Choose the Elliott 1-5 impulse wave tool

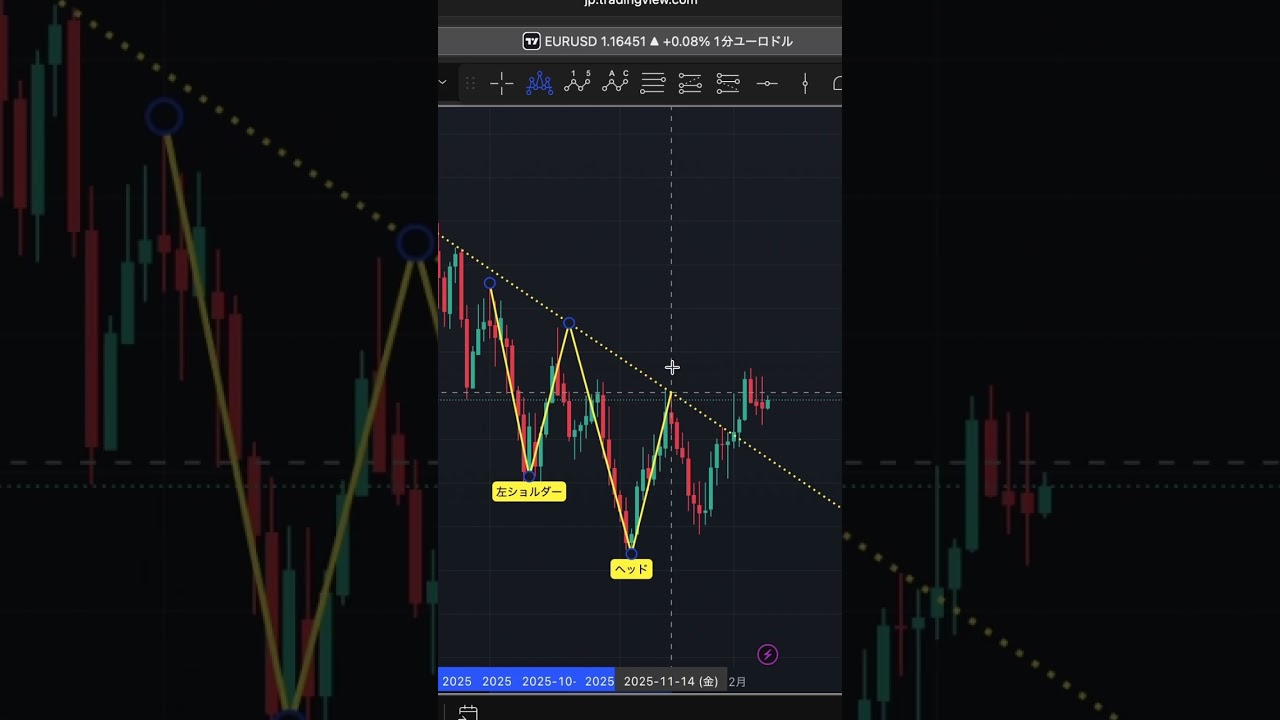(x=577, y=83)
